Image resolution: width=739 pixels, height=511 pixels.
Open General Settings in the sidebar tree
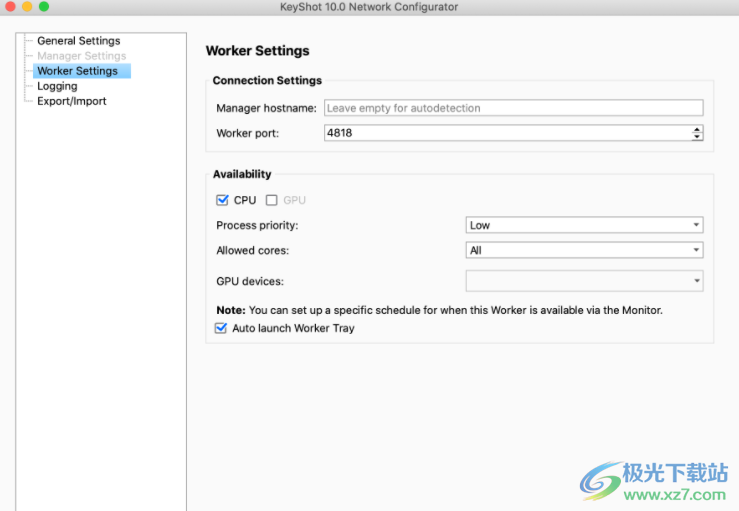pyautogui.click(x=79, y=41)
